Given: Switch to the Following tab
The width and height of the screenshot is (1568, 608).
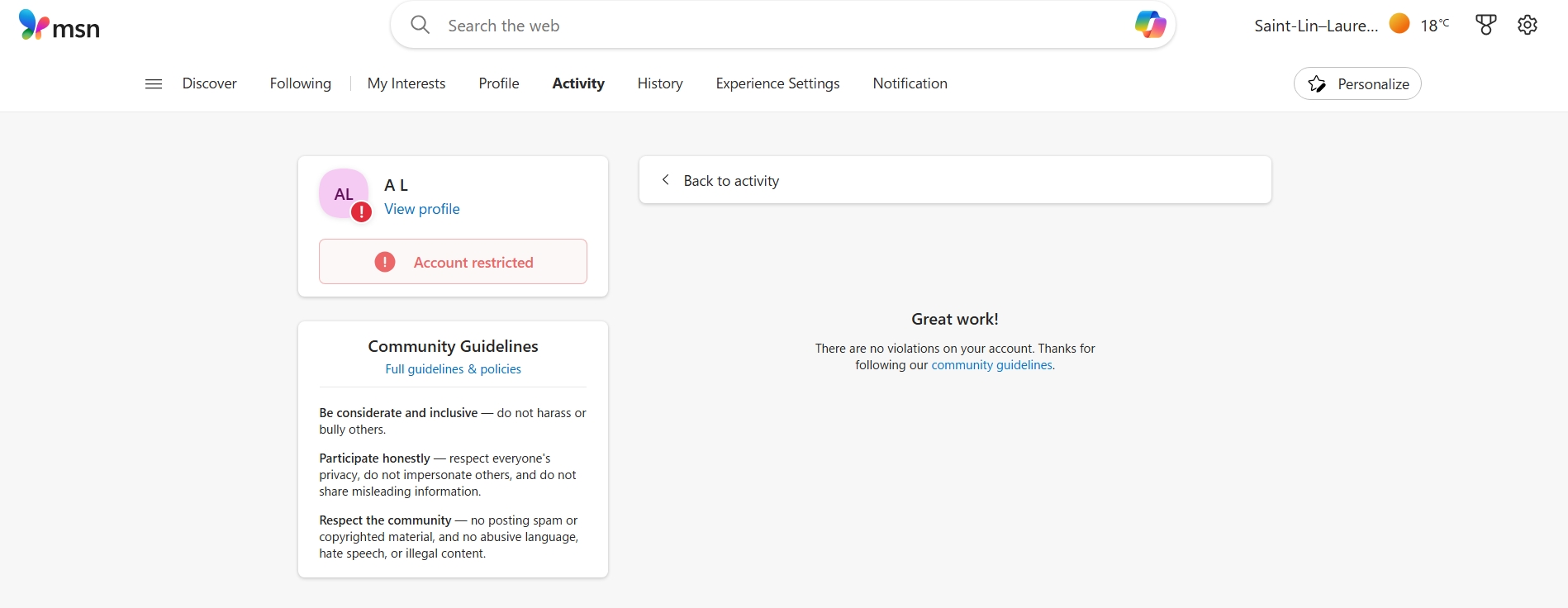Looking at the screenshot, I should tap(300, 83).
